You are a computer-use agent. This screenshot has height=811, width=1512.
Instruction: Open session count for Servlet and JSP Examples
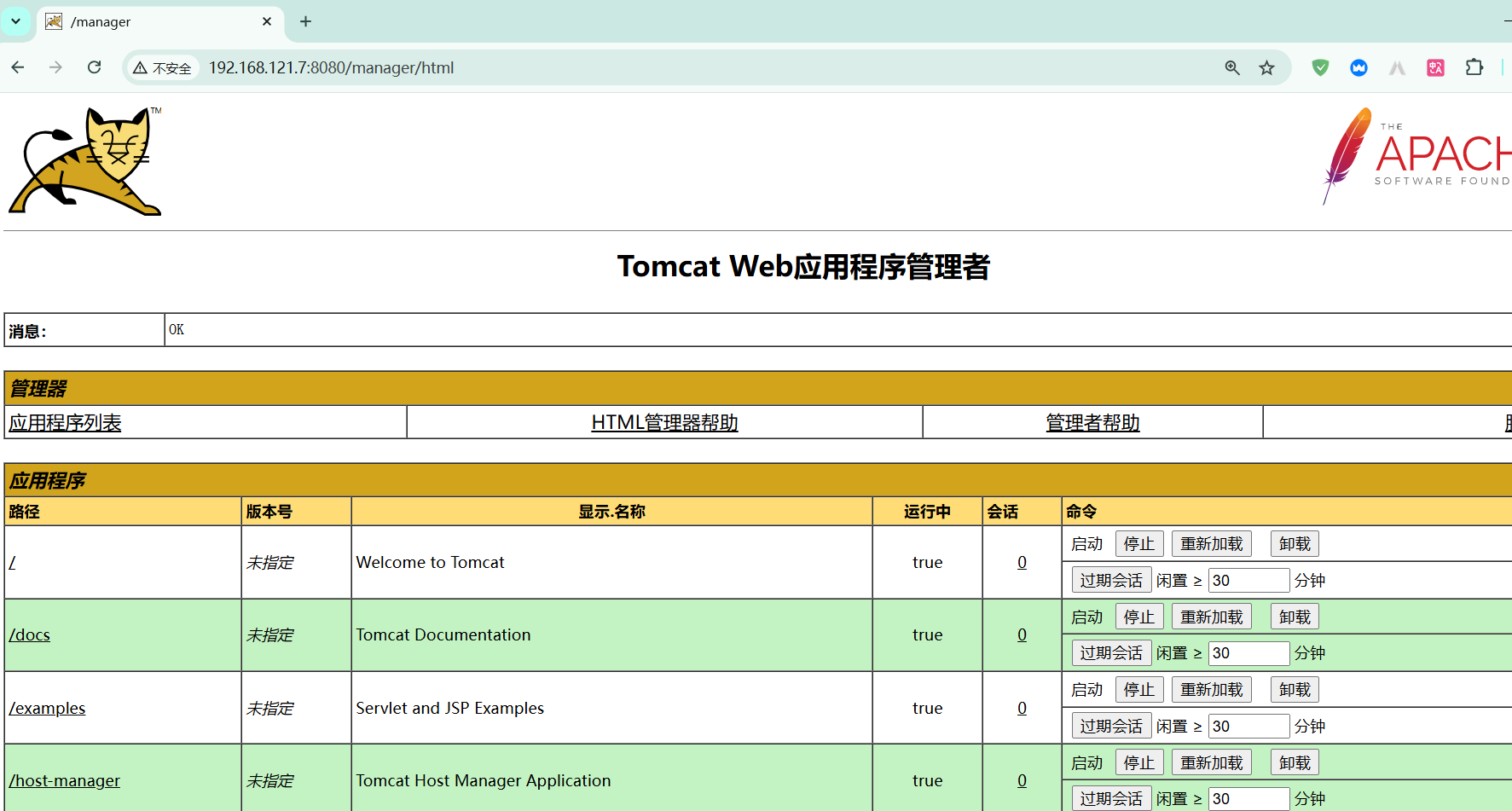[x=1022, y=709]
